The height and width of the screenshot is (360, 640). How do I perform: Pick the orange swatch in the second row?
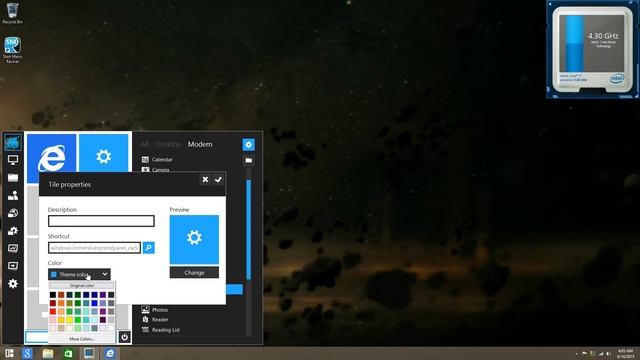(61, 303)
